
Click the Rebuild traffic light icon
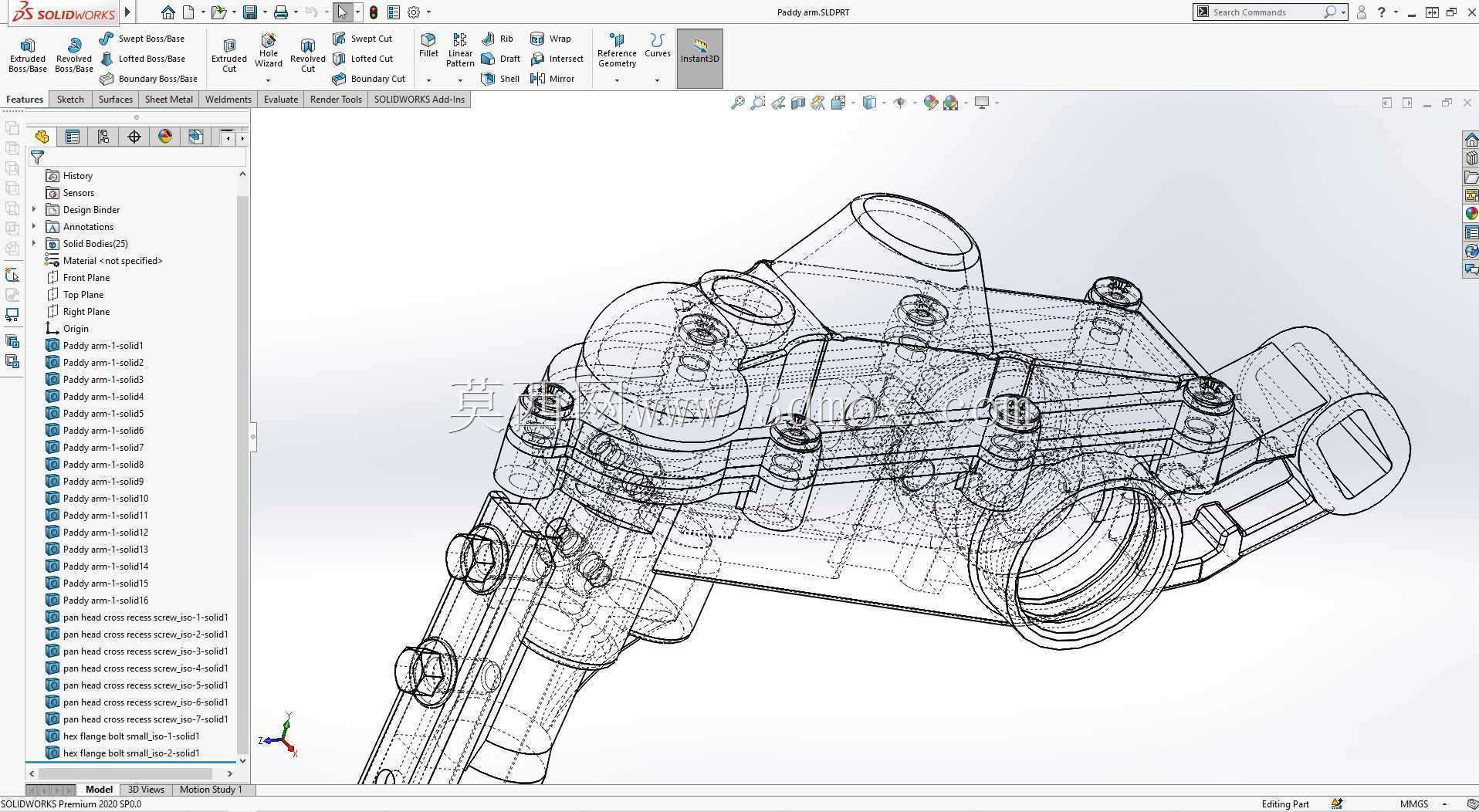point(374,12)
